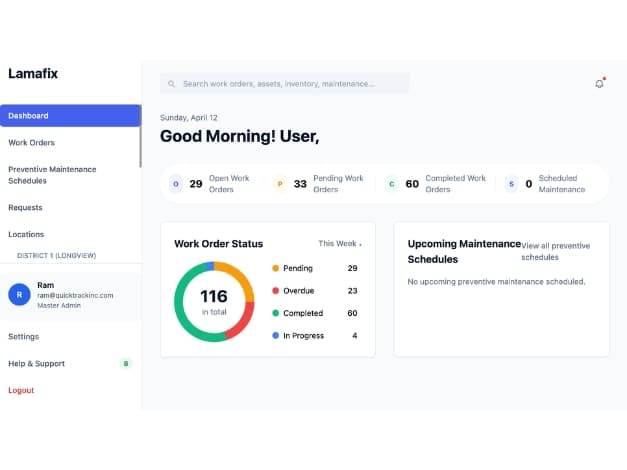Click the Completed legend label
This screenshot has height=470, width=627.
click(x=303, y=313)
